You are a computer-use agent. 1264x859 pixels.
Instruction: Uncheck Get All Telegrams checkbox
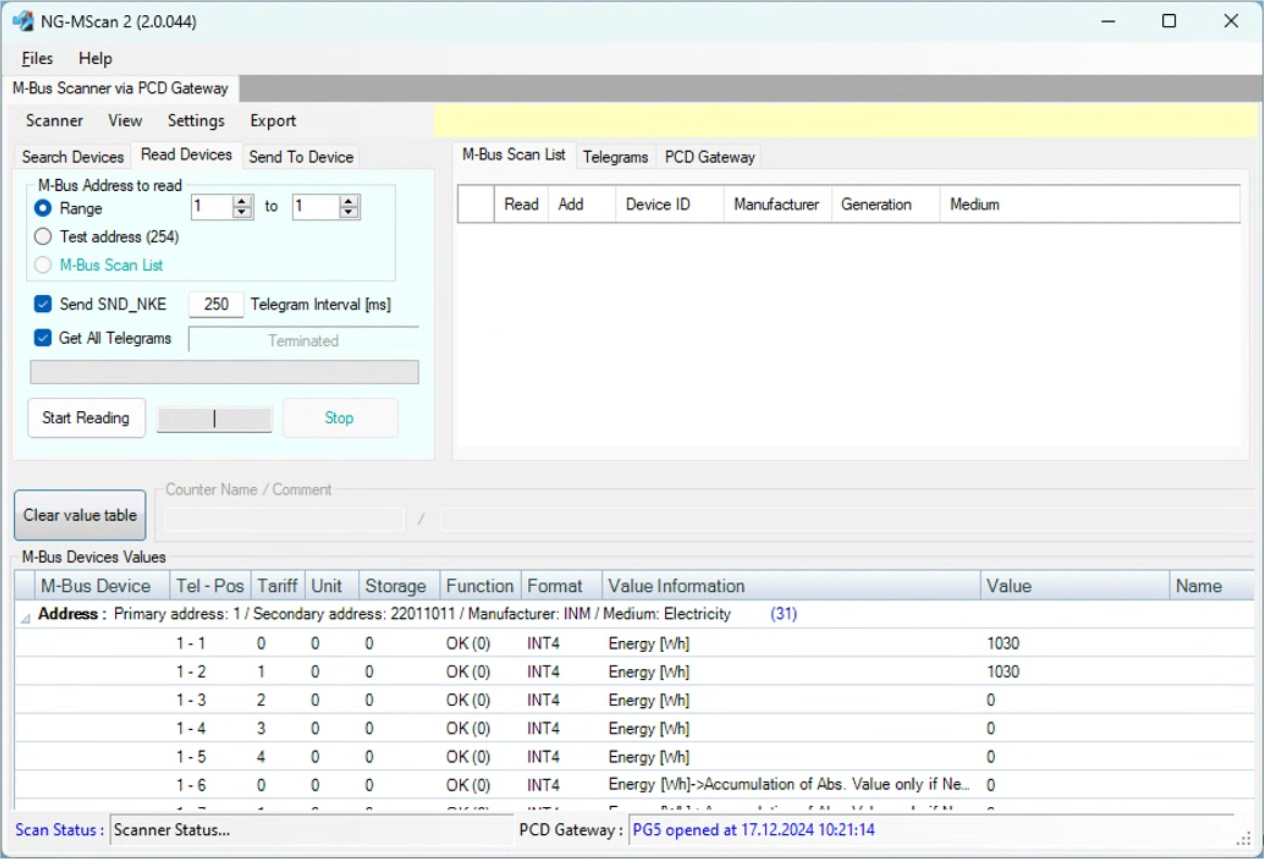coord(43,338)
